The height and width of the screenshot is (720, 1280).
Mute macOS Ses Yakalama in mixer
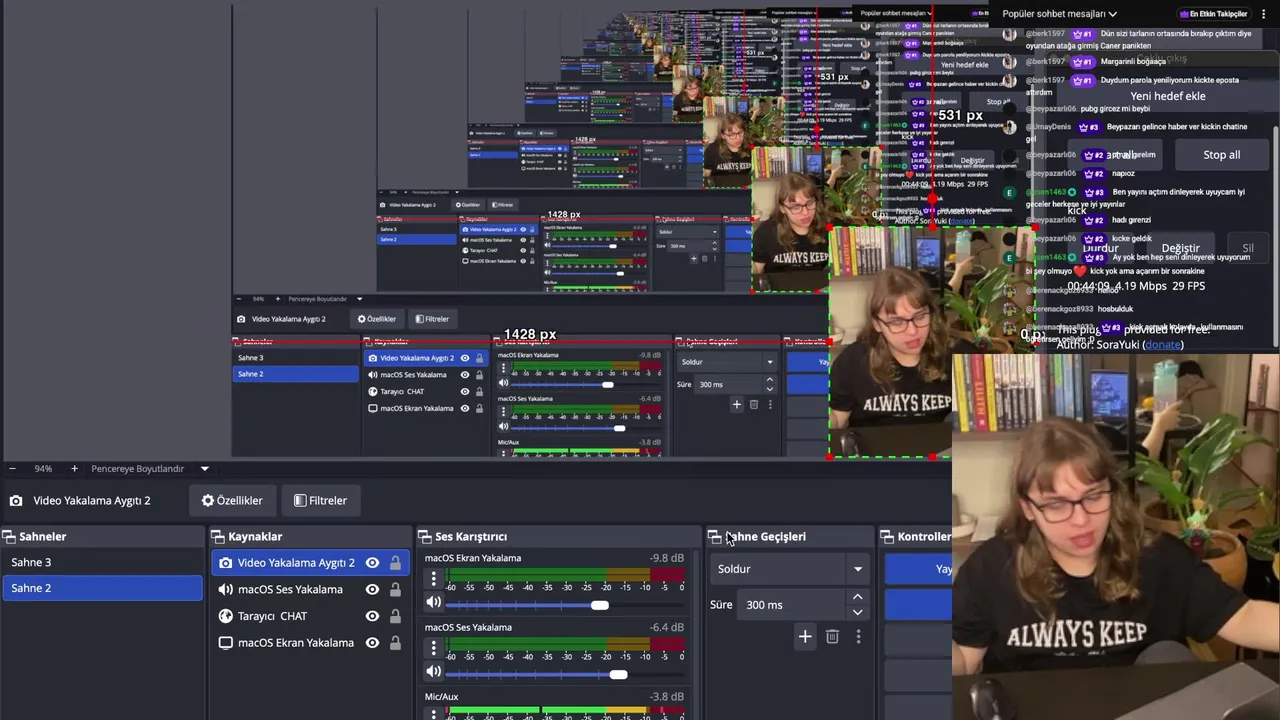(x=433, y=671)
